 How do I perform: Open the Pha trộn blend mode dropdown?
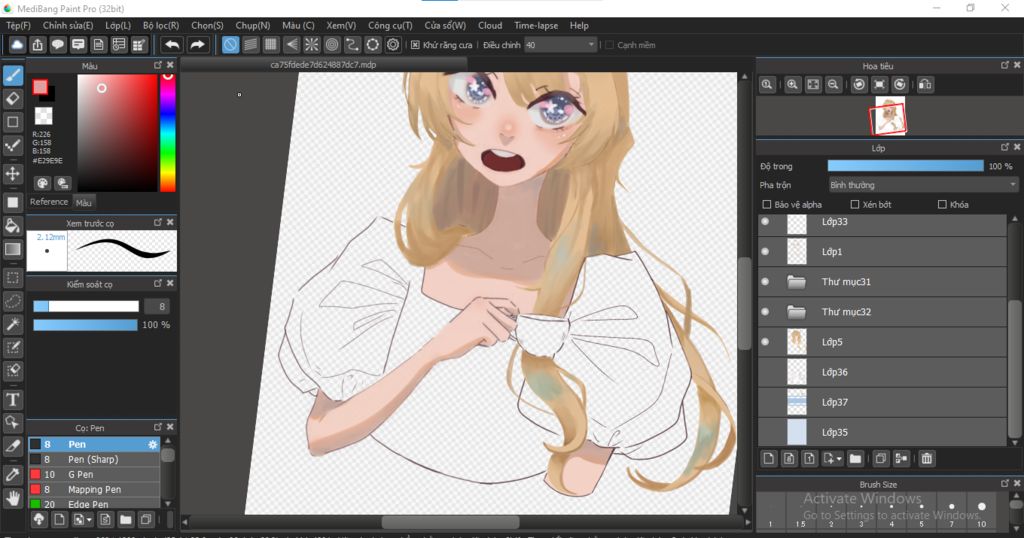coord(923,185)
